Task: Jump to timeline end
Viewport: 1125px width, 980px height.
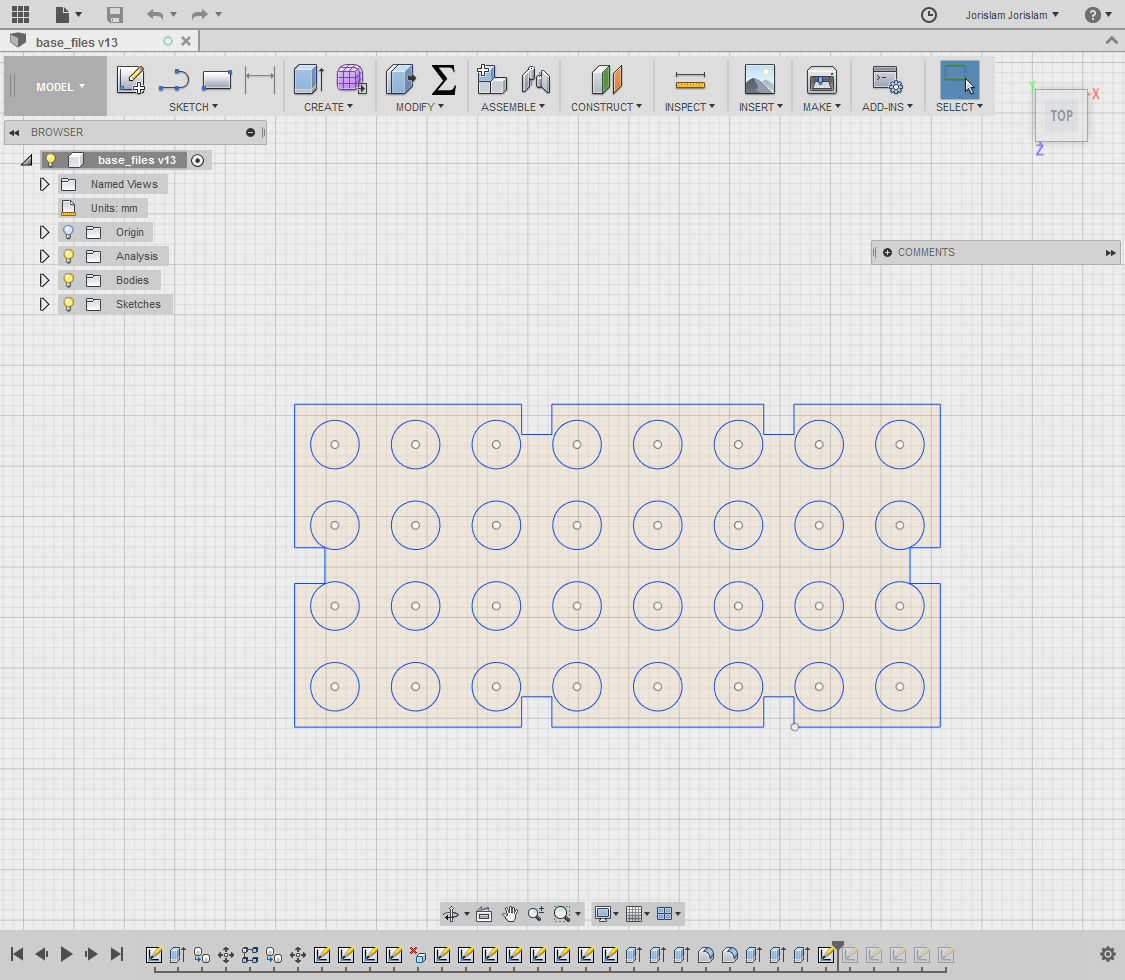Action: point(116,953)
